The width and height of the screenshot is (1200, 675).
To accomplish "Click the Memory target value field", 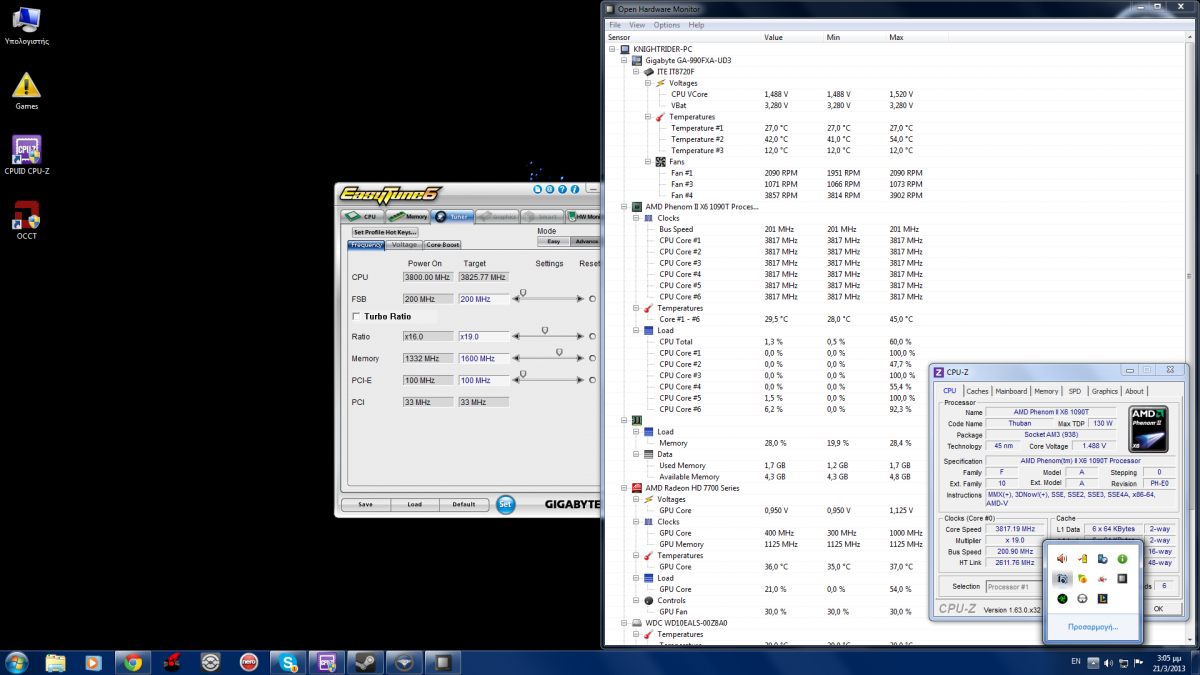I will click(483, 358).
